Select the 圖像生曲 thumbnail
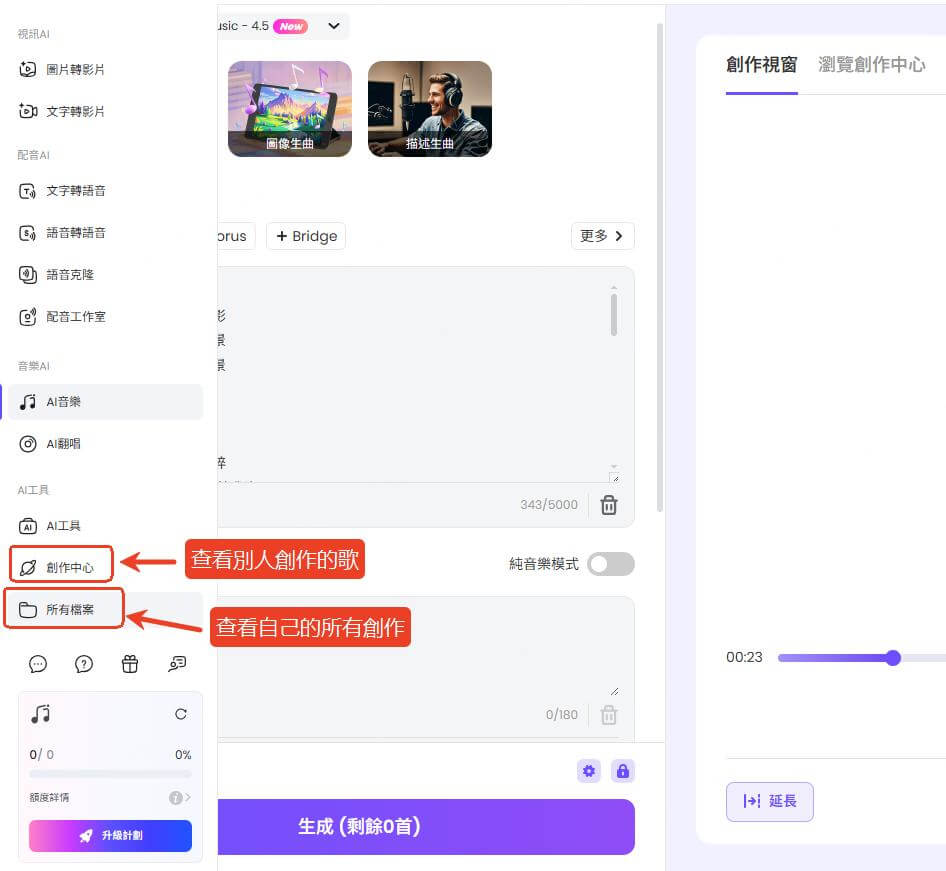946x871 pixels. [290, 109]
